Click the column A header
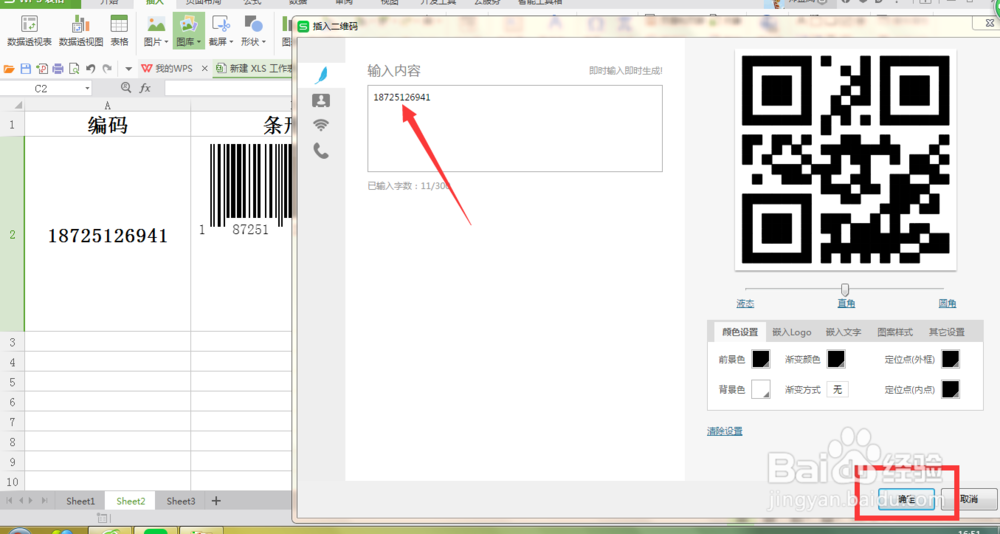Image resolution: width=1000 pixels, height=534 pixels. pos(108,105)
